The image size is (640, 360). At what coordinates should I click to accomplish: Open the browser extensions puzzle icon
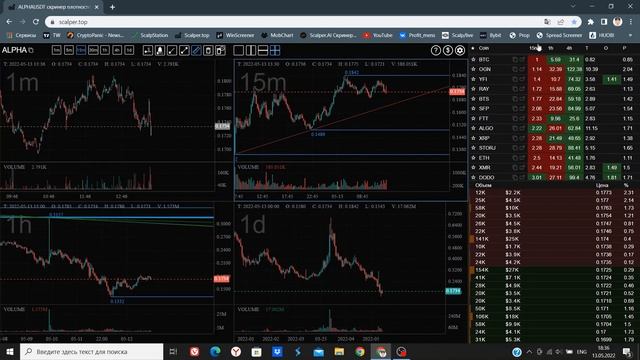[x=591, y=22]
